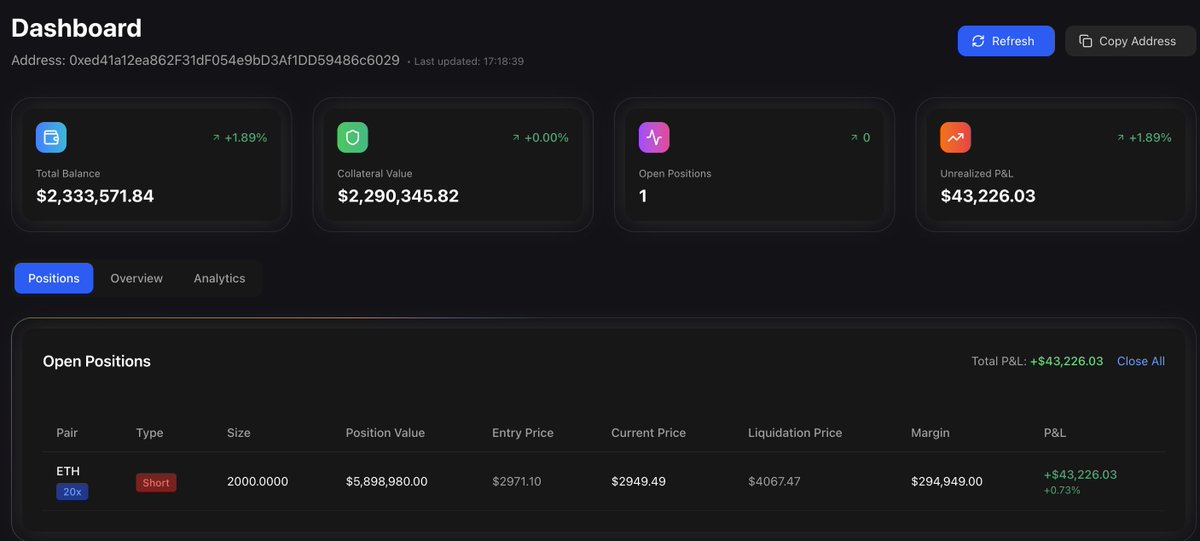Click the refresh arrows icon
Viewport: 1200px width, 541px height.
(977, 41)
